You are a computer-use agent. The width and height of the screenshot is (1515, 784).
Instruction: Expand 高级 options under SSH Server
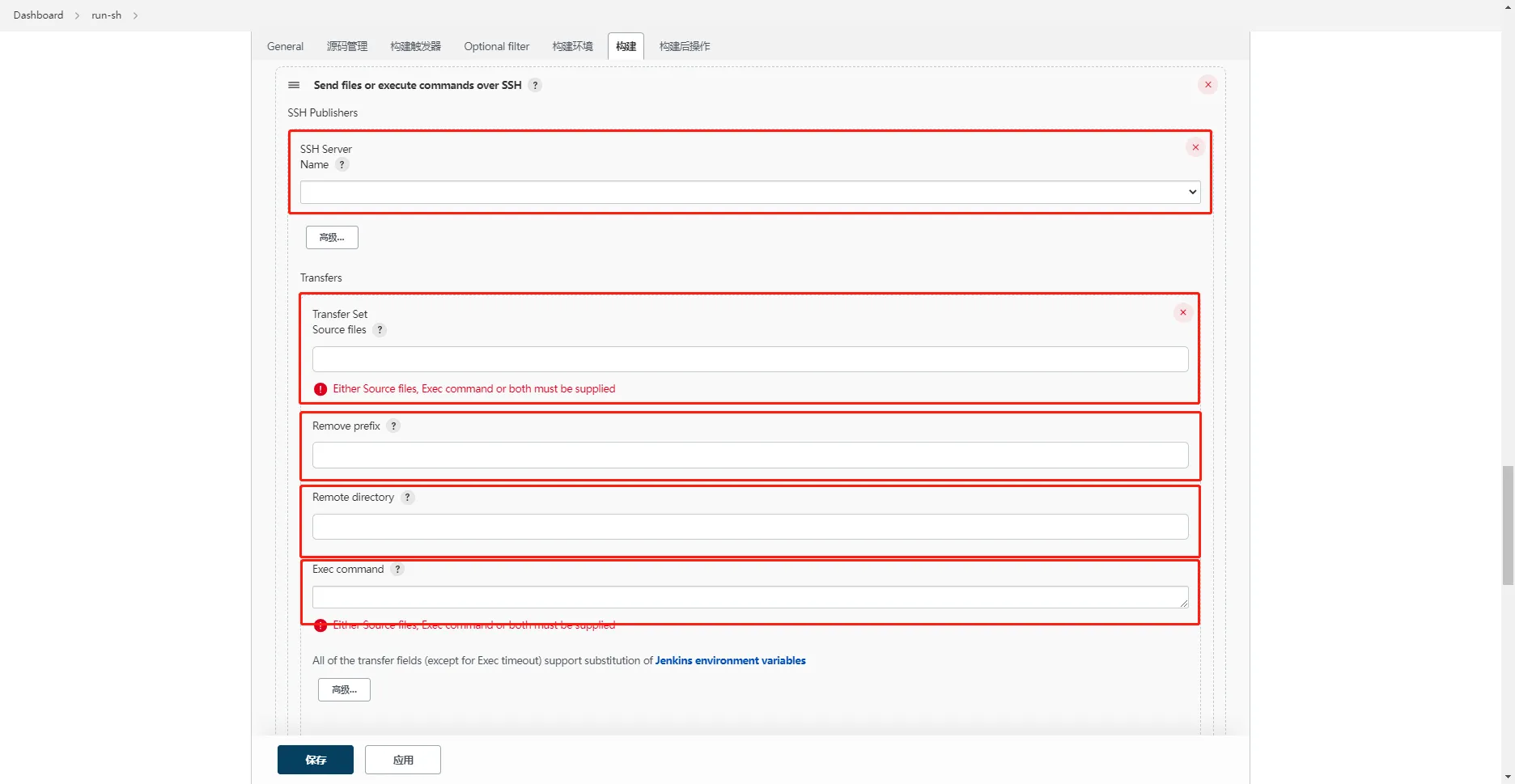click(x=332, y=237)
